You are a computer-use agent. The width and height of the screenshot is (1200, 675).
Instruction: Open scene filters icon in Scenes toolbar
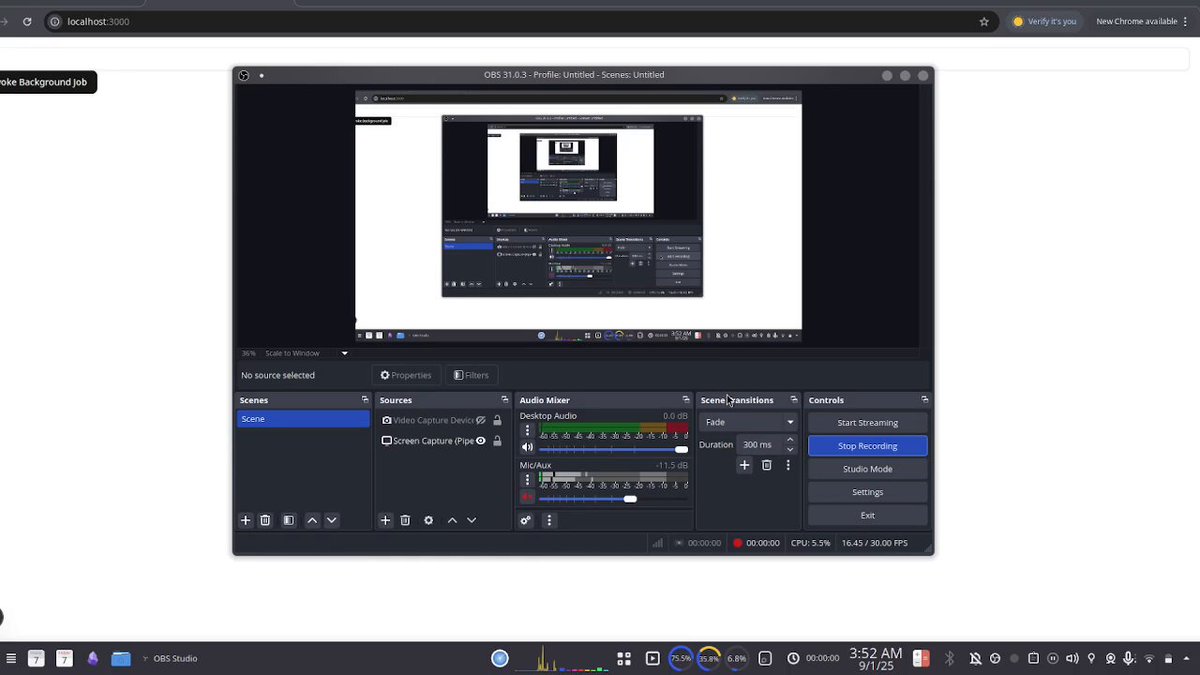(288, 520)
